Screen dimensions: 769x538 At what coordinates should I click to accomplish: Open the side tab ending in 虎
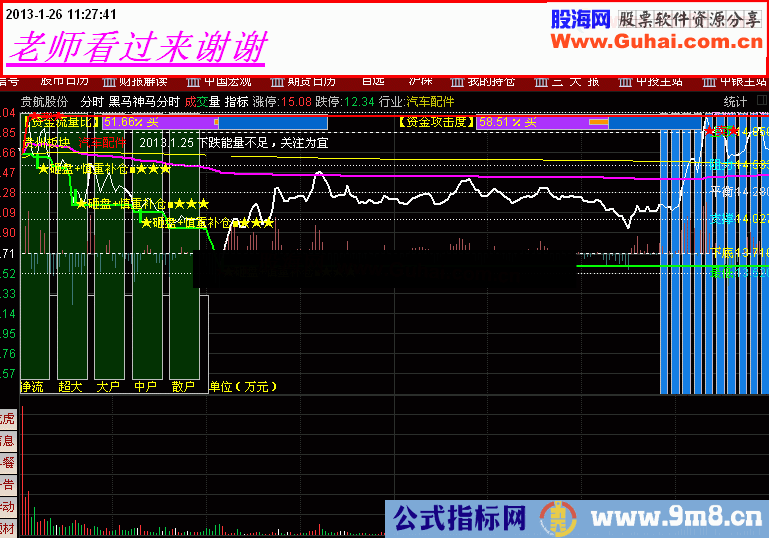point(8,419)
